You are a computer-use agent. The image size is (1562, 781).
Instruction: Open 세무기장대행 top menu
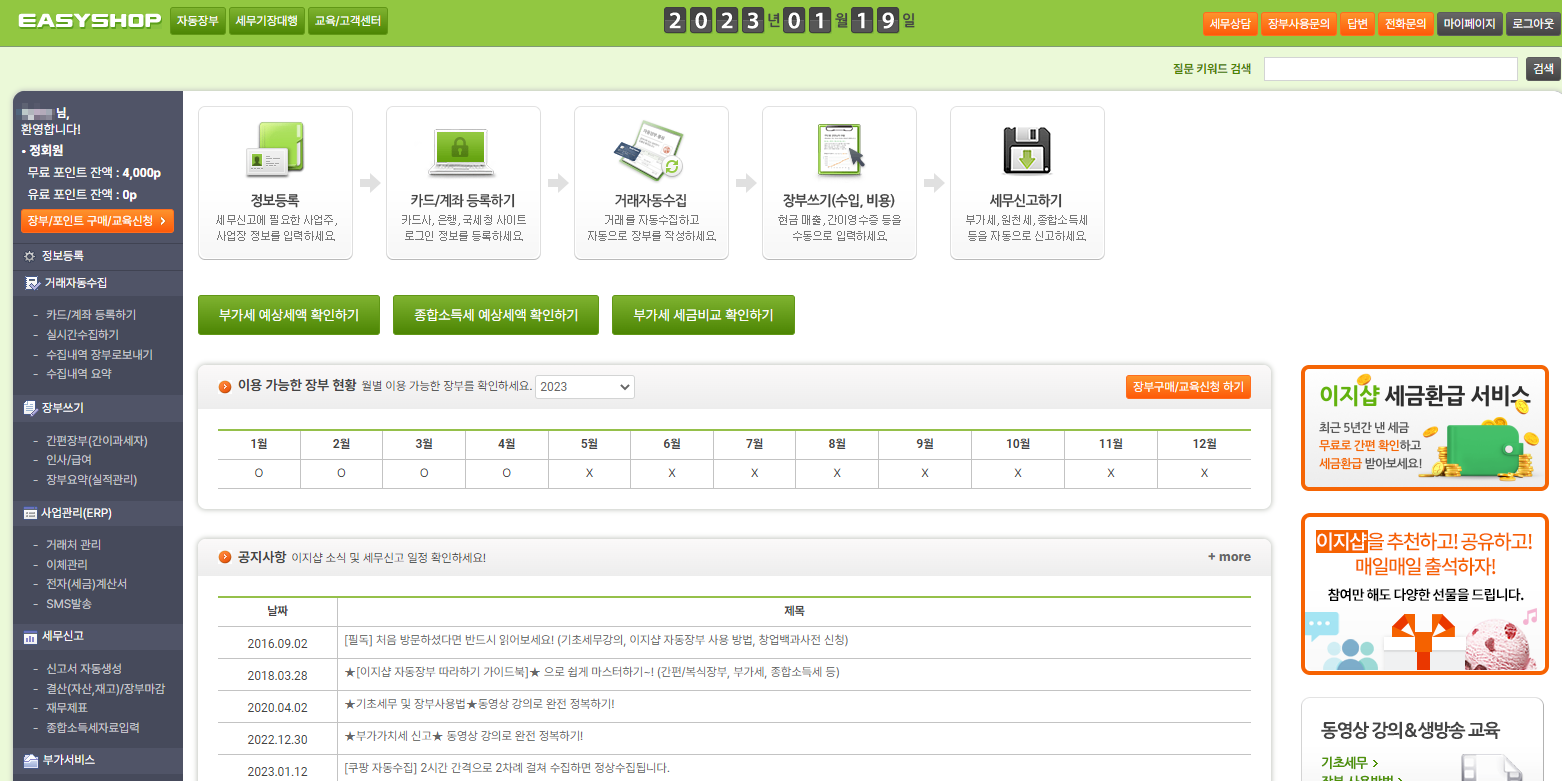tap(267, 21)
